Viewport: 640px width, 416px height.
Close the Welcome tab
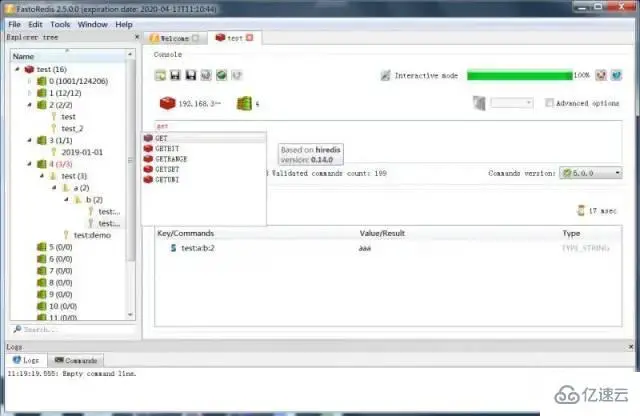click(x=196, y=38)
